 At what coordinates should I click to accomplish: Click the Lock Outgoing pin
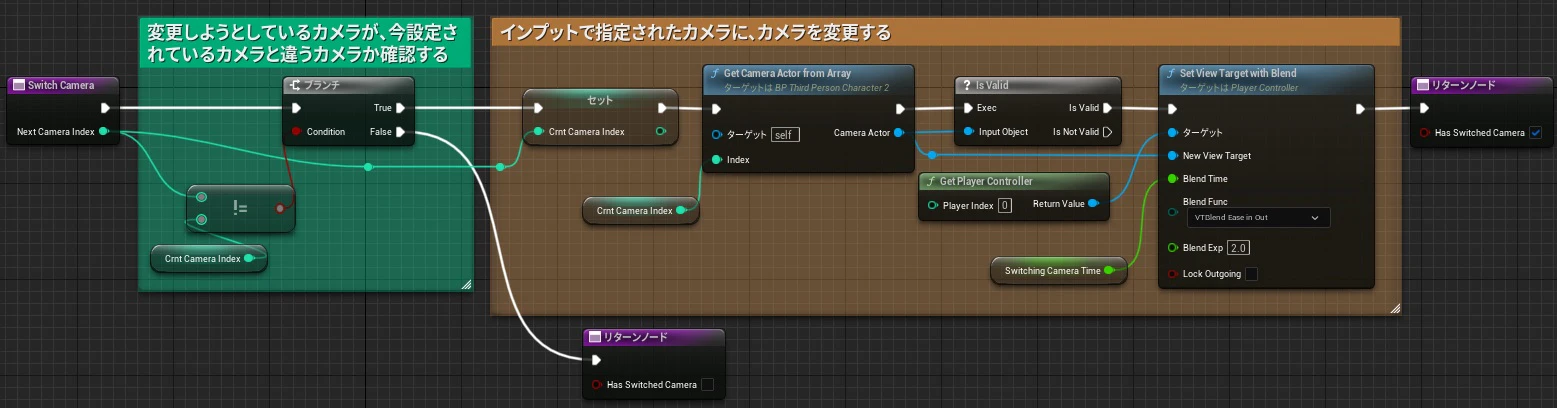[x=1173, y=273]
